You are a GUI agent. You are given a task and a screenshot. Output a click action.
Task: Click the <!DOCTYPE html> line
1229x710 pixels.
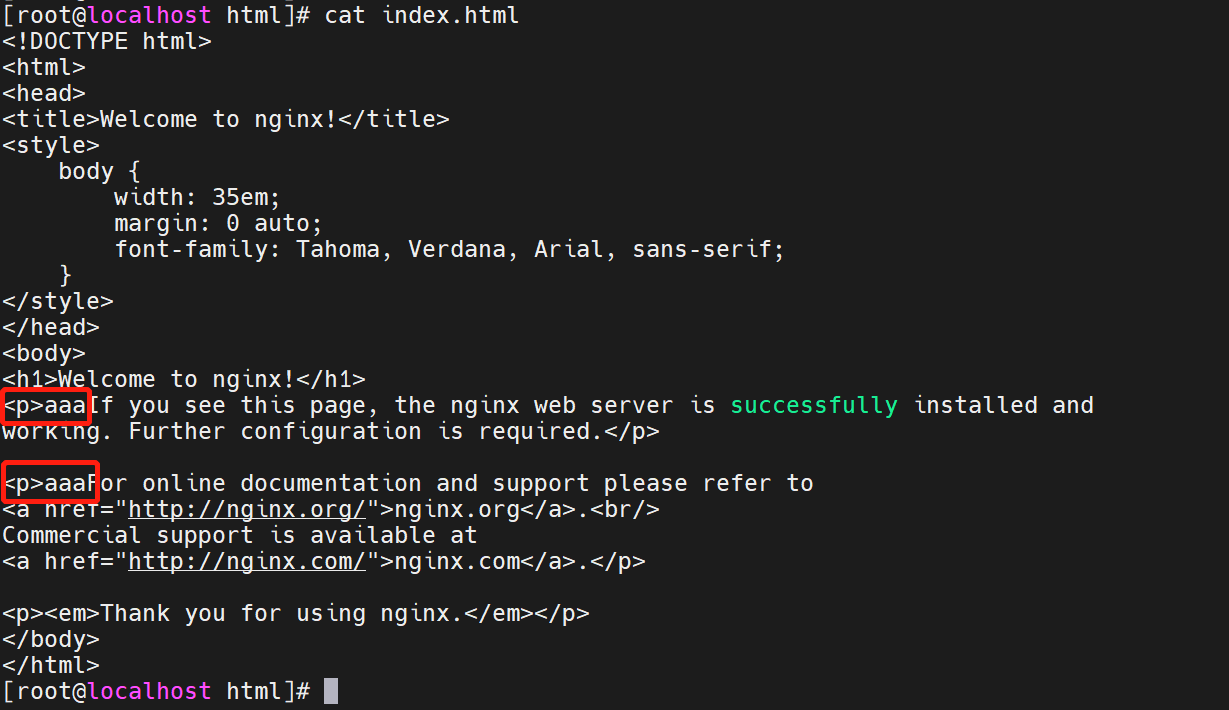pos(107,42)
